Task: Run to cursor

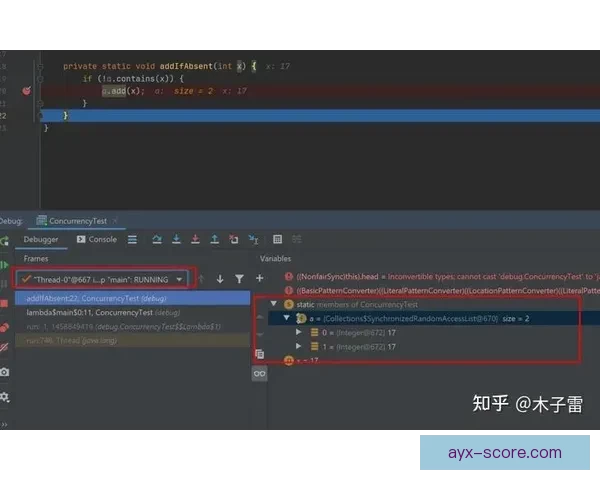Action: coord(253,240)
